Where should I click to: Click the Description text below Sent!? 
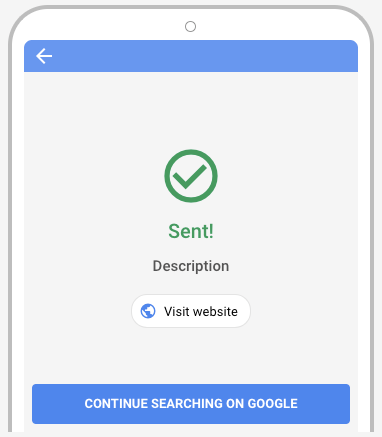[191, 266]
